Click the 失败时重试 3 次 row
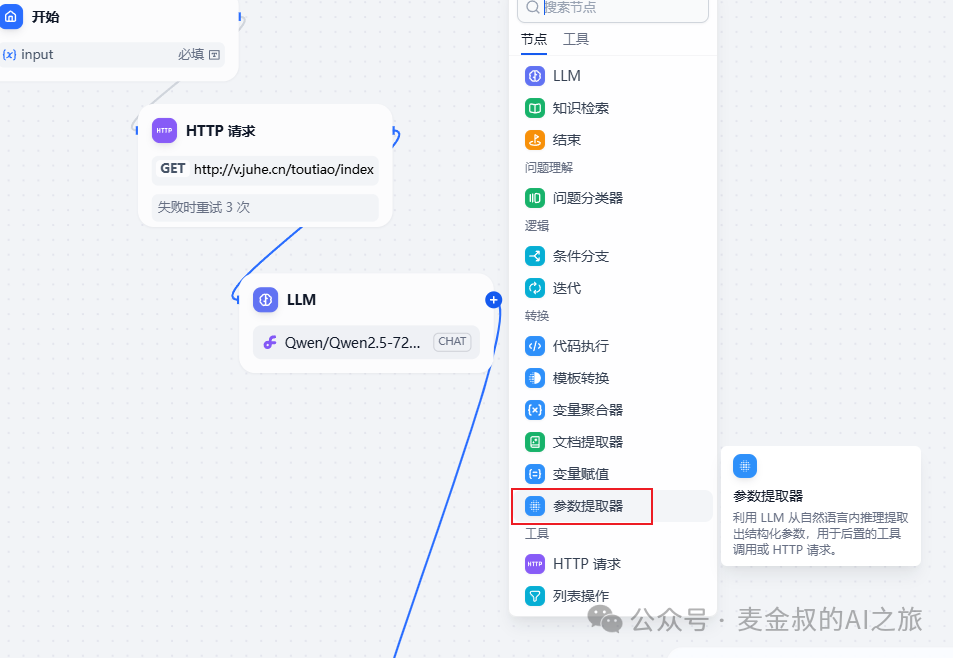 click(265, 208)
